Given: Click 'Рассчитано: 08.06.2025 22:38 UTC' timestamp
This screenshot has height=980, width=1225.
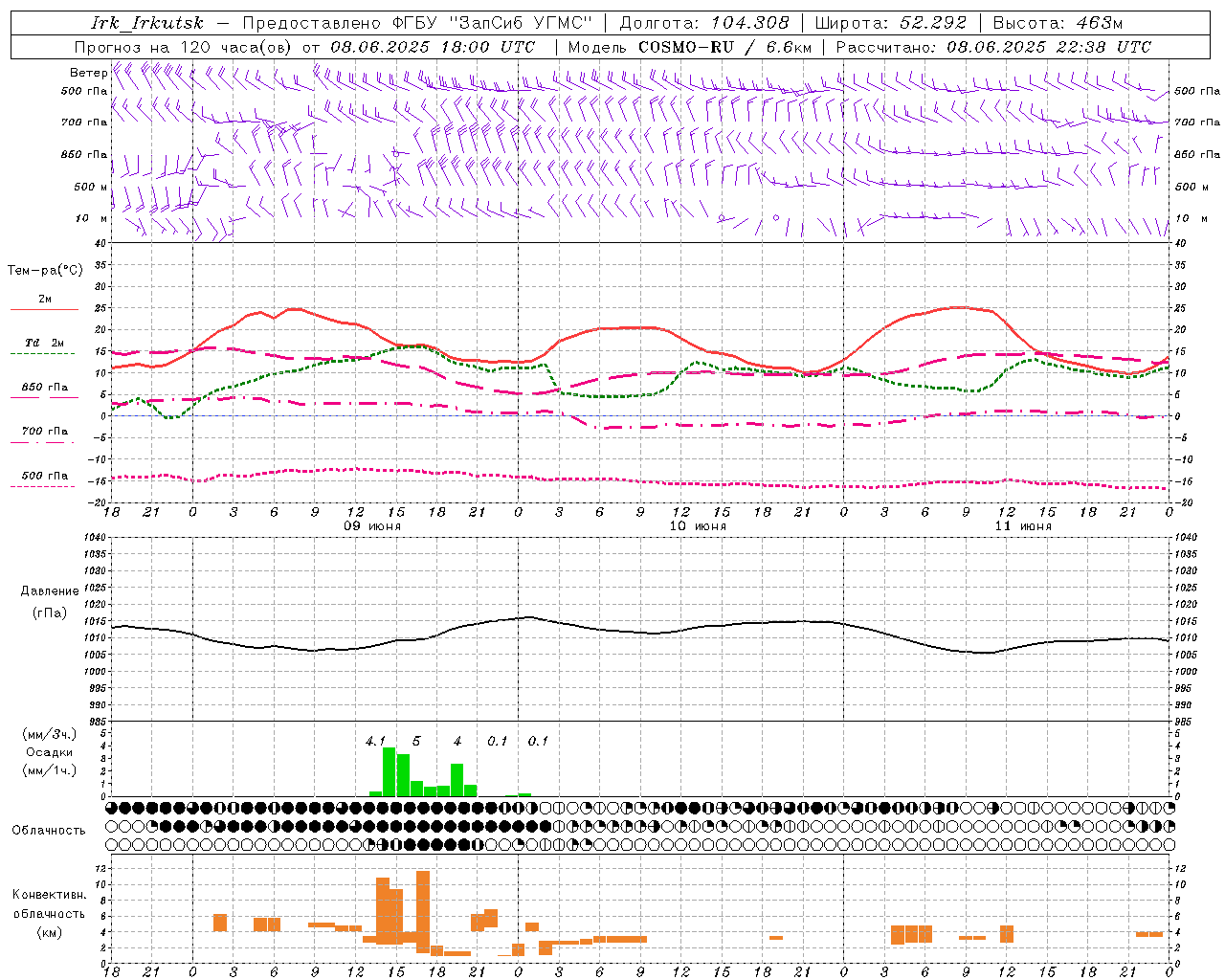Looking at the screenshot, I should click(993, 47).
